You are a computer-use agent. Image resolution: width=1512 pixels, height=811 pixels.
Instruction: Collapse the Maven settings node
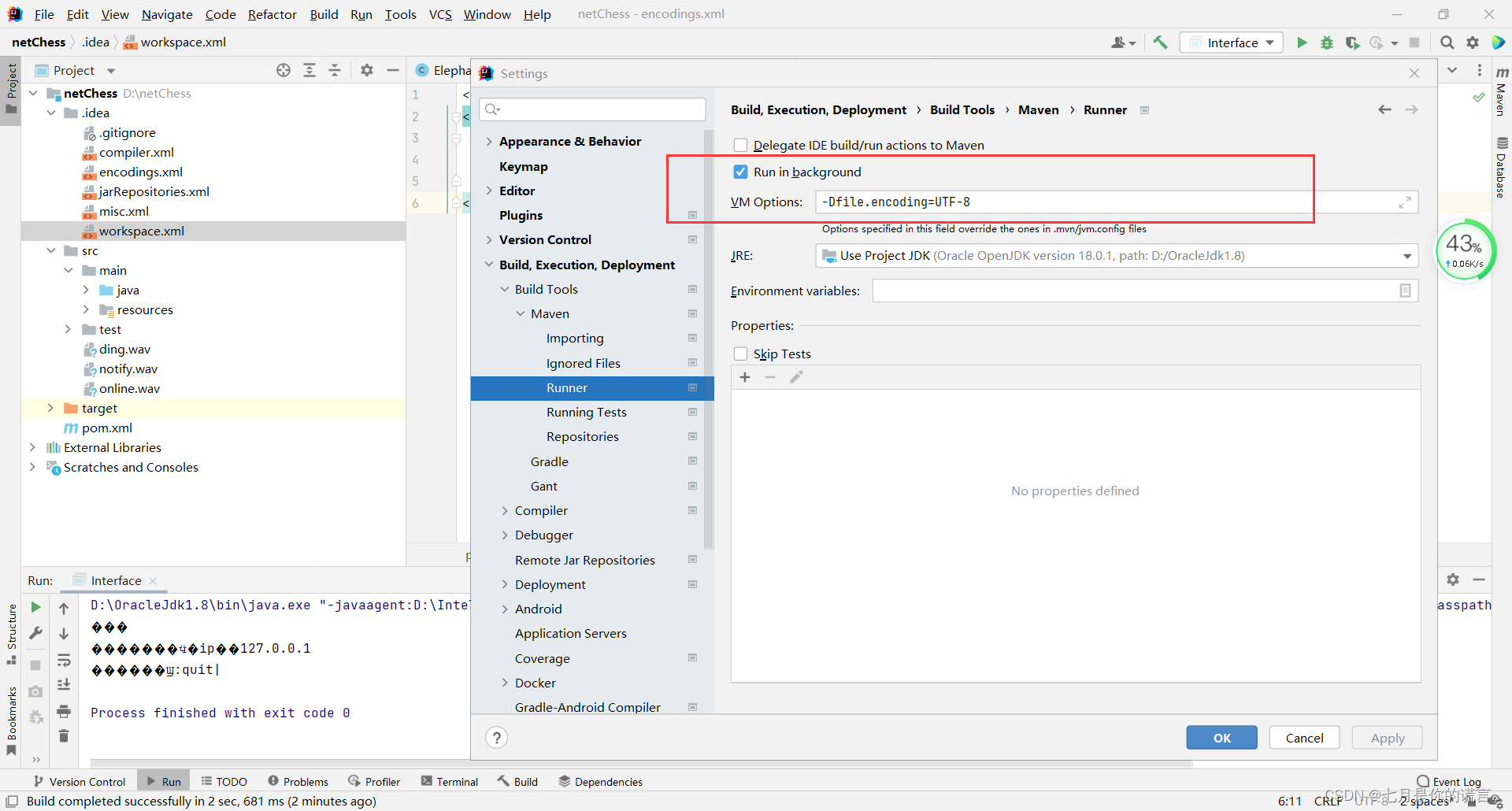pos(521,313)
